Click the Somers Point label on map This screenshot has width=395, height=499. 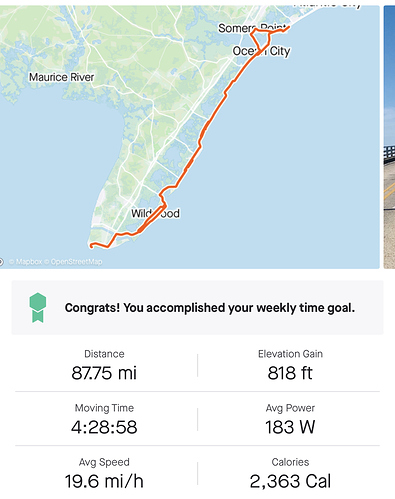pyautogui.click(x=252, y=28)
